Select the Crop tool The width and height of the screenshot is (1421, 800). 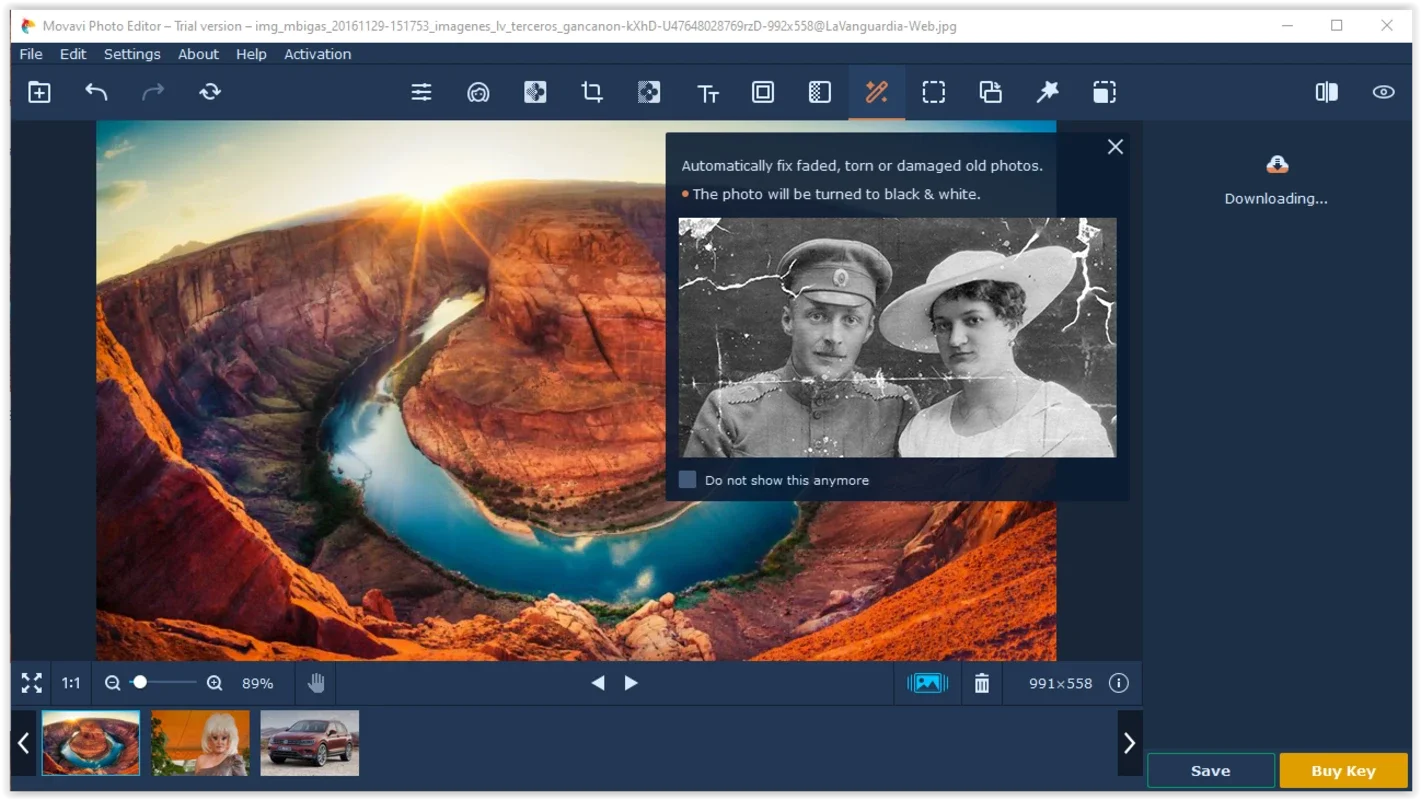(x=592, y=92)
